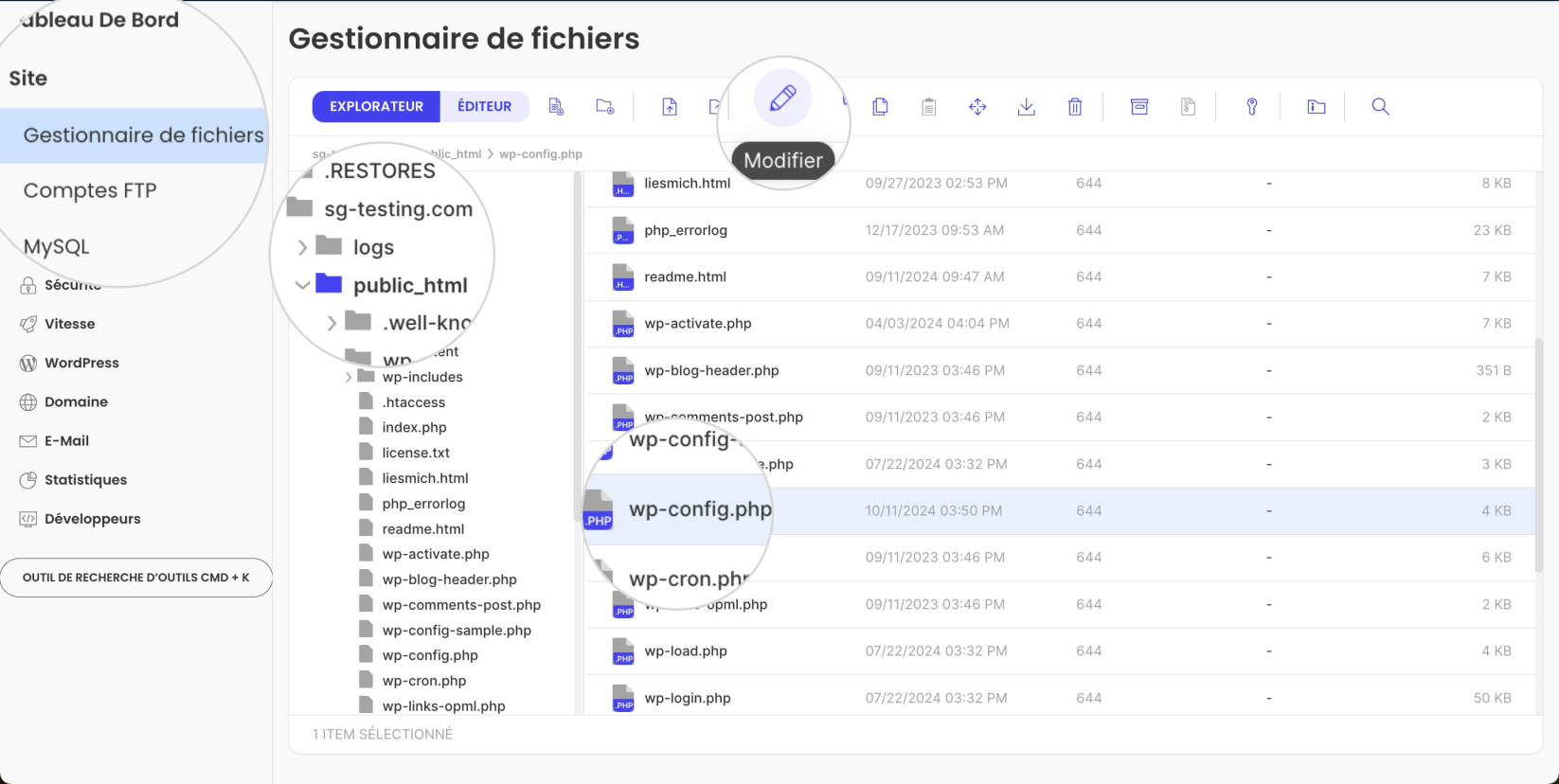Select wp-links-opml.php in the folder tree
Viewport: 1559px width, 784px height.
coord(443,706)
